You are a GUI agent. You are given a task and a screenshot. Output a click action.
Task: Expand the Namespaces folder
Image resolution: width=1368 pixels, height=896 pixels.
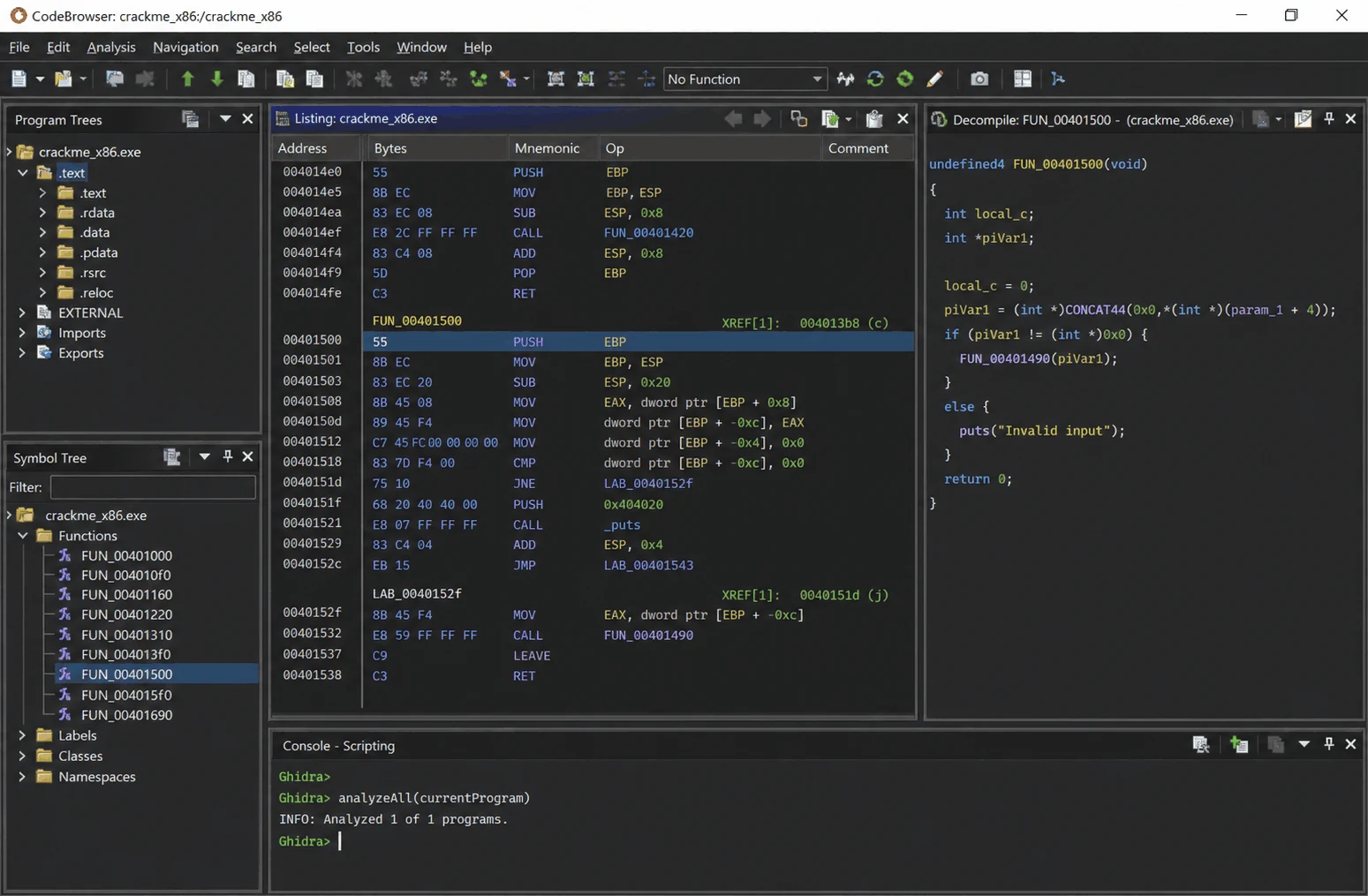(x=23, y=777)
